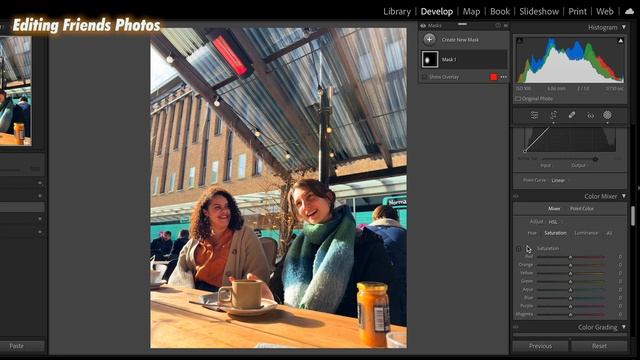Click the Navigator preview thumbnail
This screenshot has height=360, width=640.
tap(16, 91)
